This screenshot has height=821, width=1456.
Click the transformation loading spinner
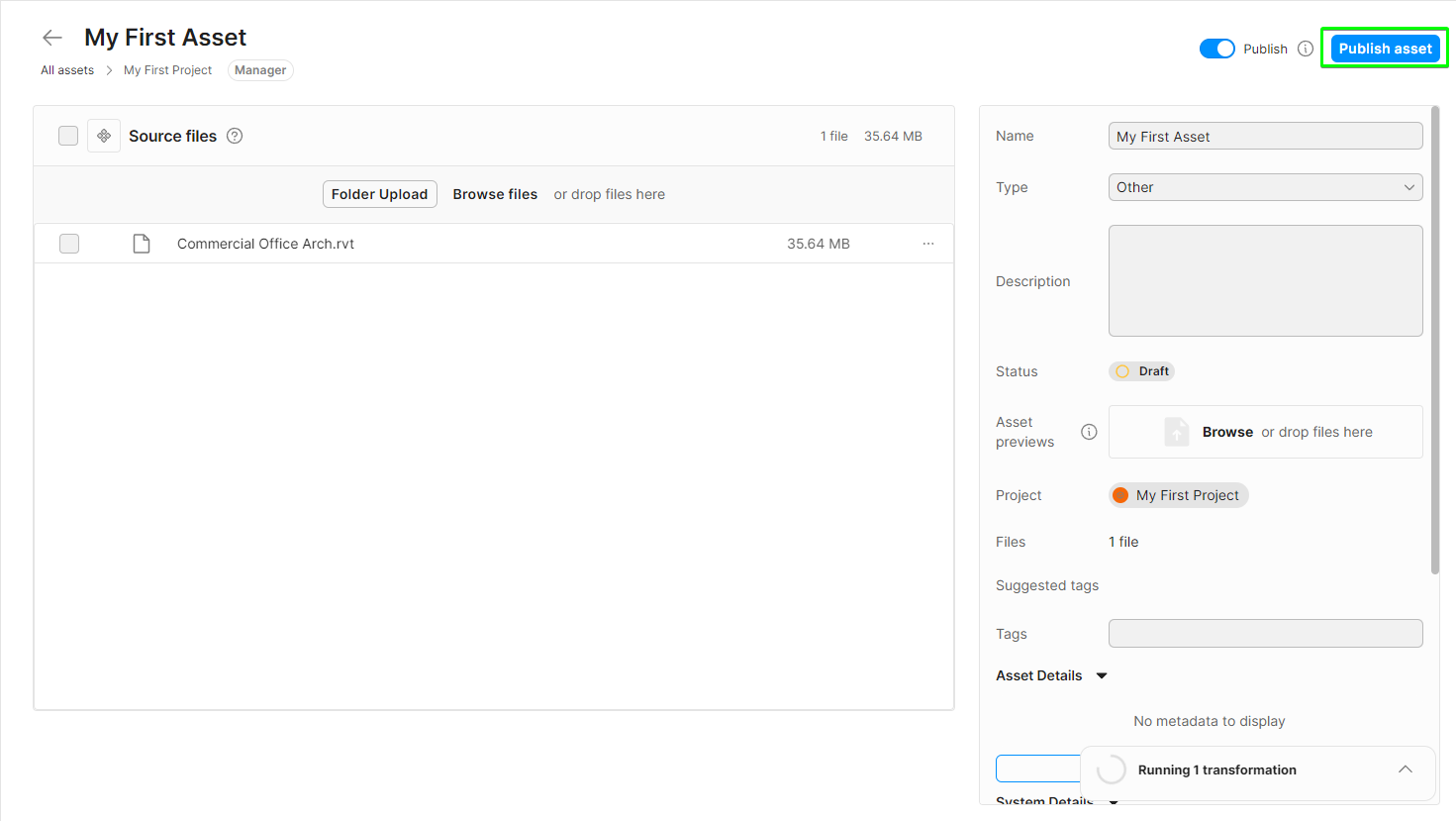(x=1110, y=770)
